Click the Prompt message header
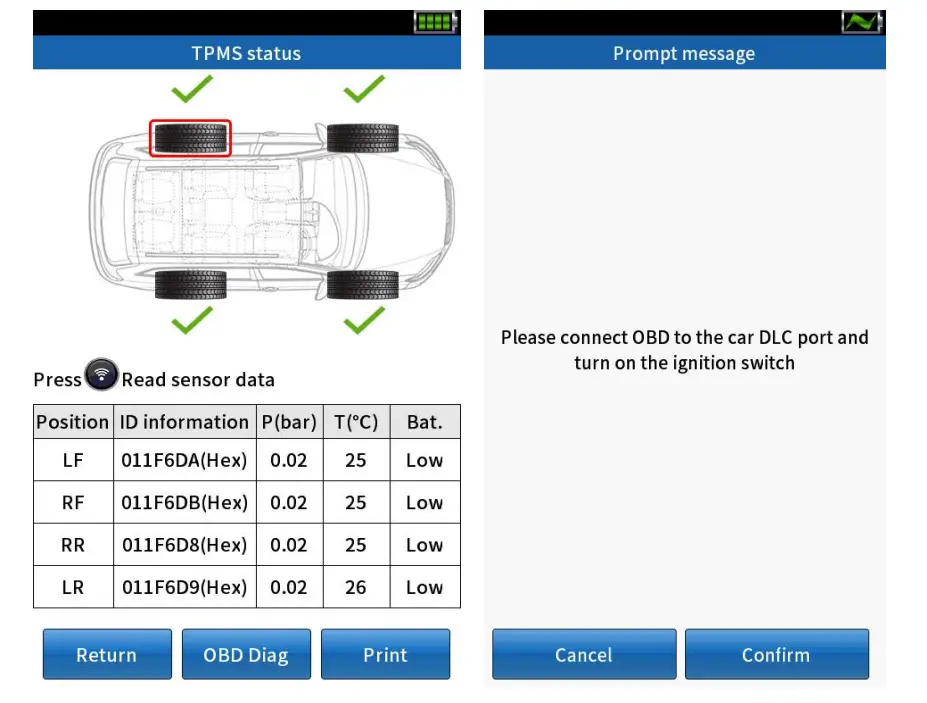Screen dimensions: 927x703 pos(683,53)
